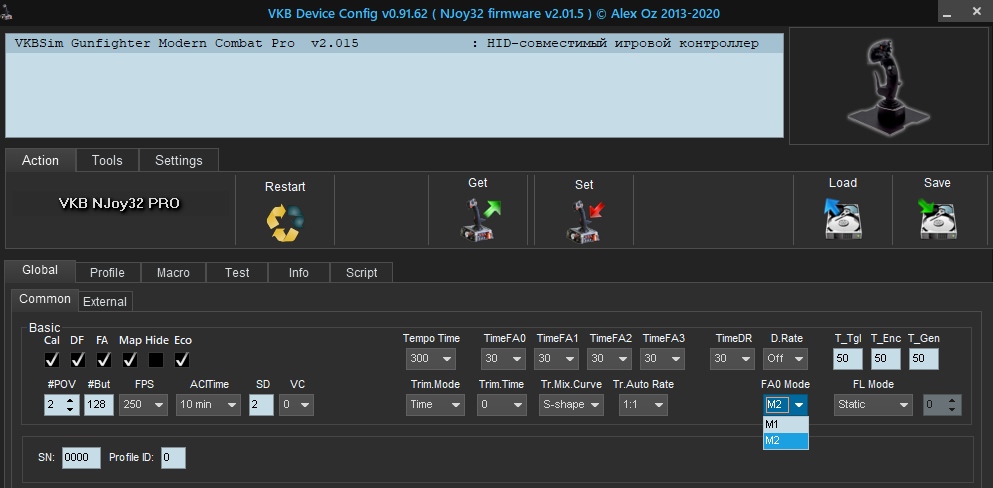
Task: Enable the Hide checkbox
Action: point(156,360)
